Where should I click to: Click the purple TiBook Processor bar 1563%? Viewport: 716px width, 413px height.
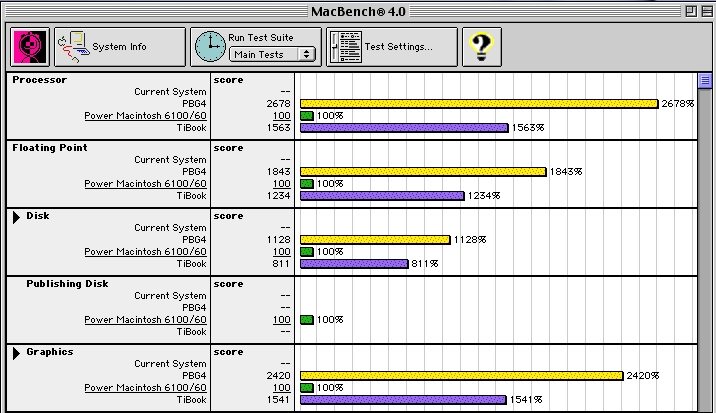(x=404, y=128)
